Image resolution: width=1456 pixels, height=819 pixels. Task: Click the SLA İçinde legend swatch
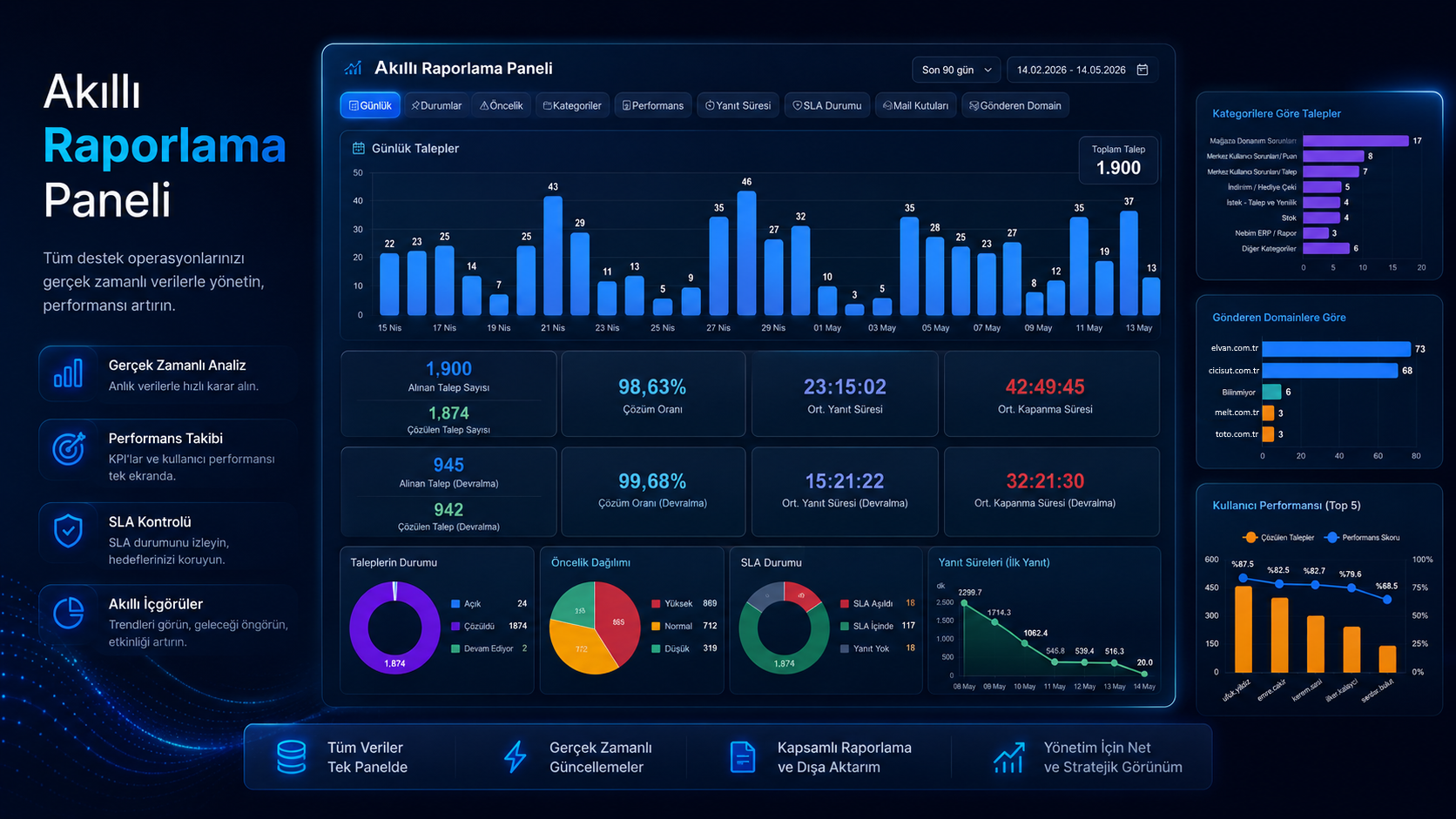click(x=845, y=627)
